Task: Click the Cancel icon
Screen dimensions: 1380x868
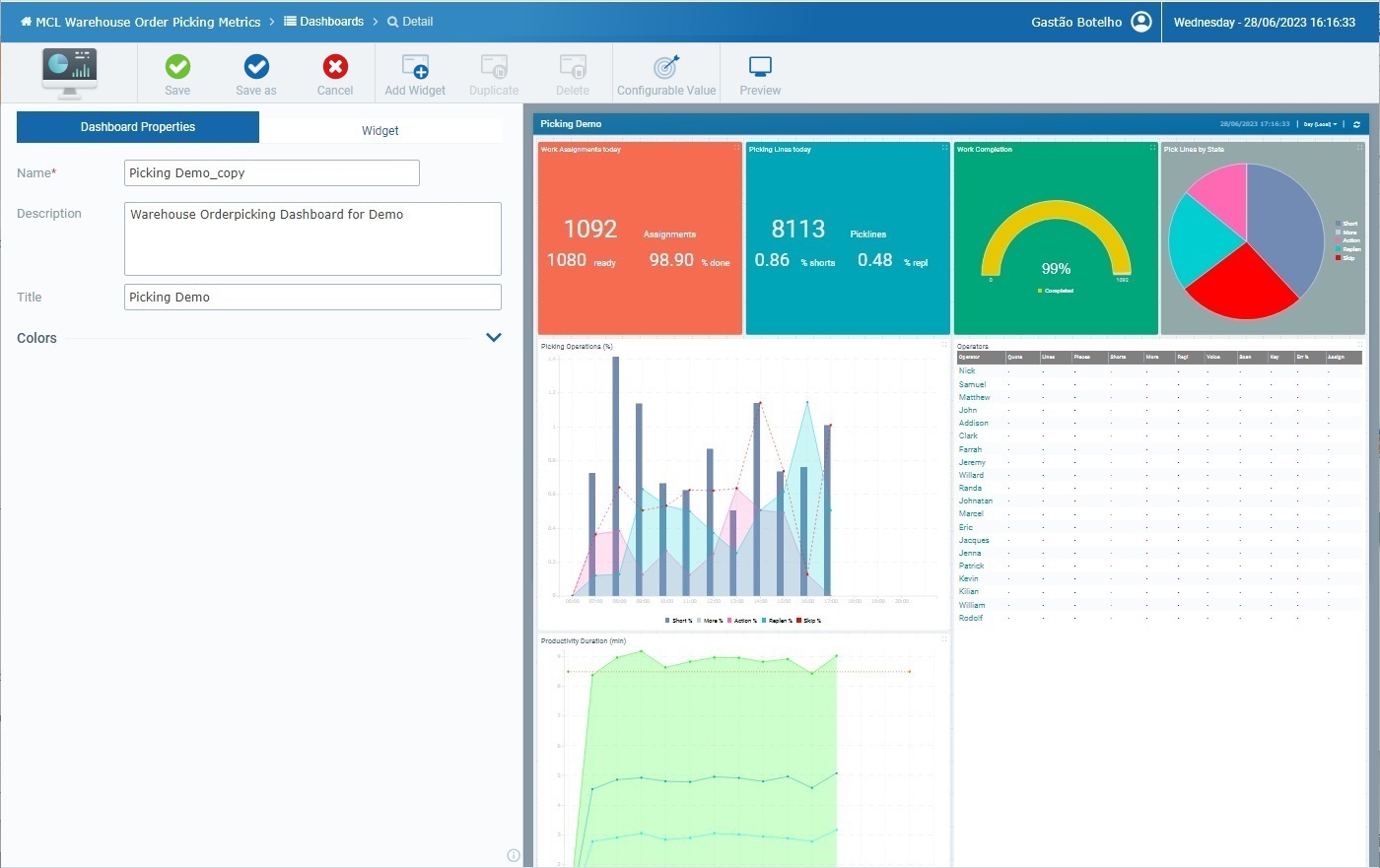Action: click(334, 67)
